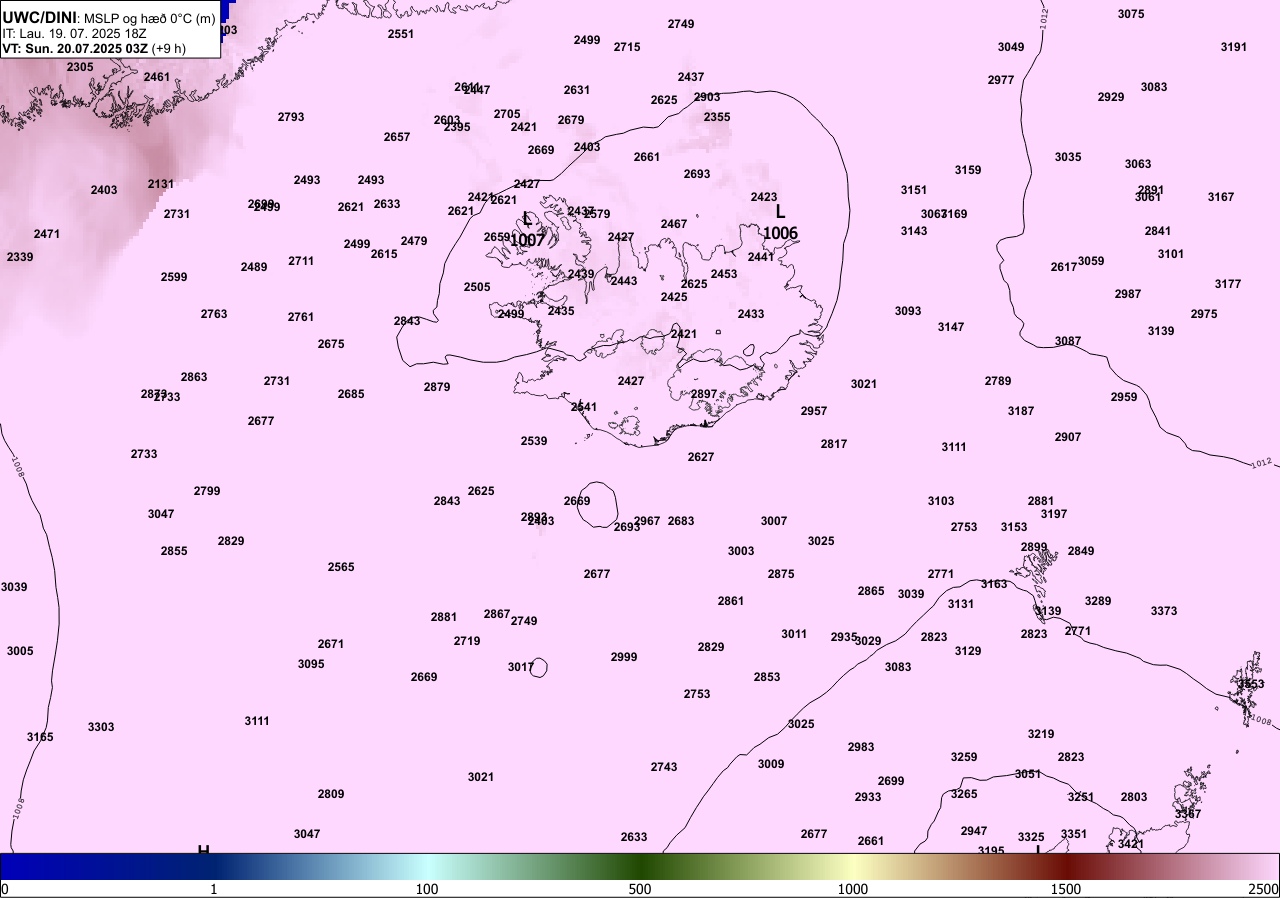Click the height value 3017

pos(521,667)
